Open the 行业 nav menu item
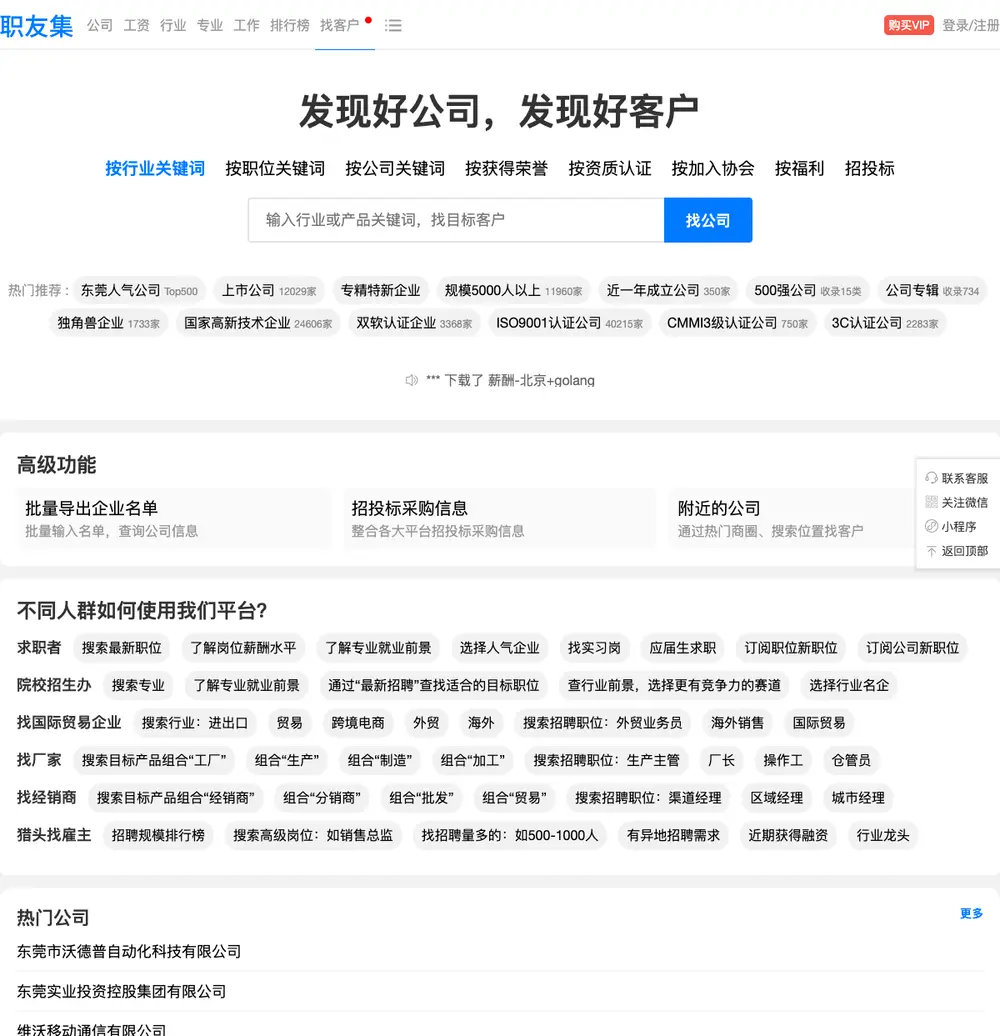Image resolution: width=1000 pixels, height=1036 pixels. 173,25
